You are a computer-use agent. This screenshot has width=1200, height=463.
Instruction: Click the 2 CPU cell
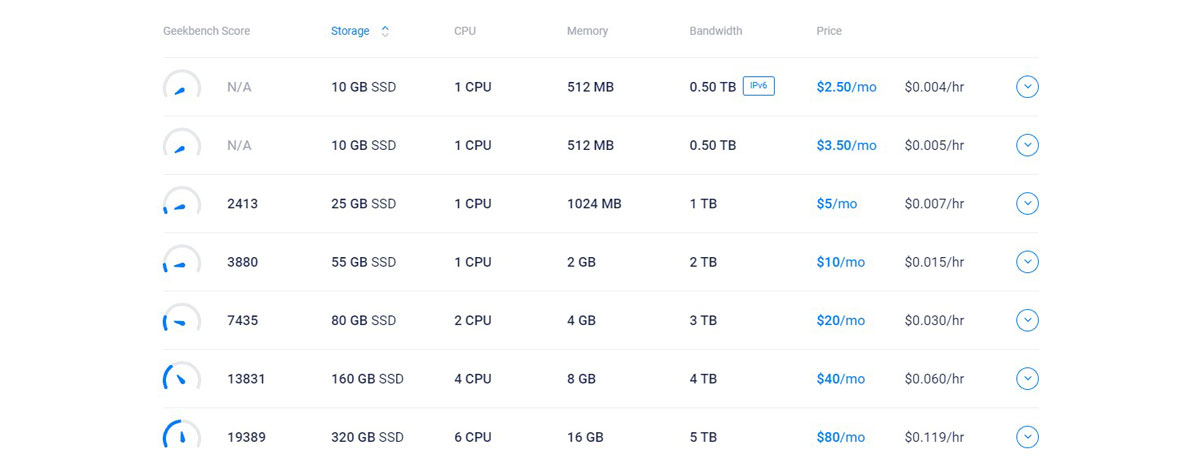click(x=473, y=320)
